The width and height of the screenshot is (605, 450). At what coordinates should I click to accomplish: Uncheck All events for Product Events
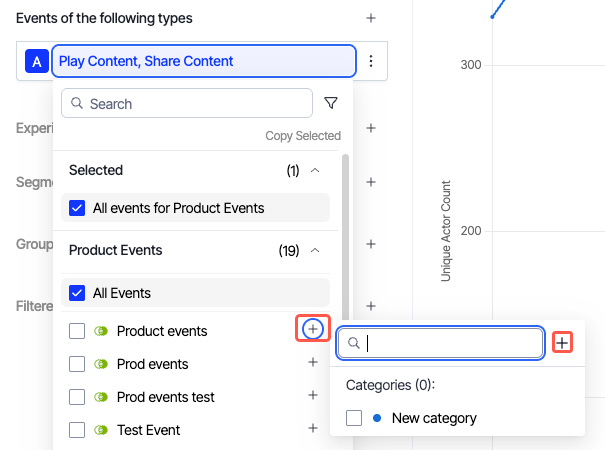tap(77, 208)
